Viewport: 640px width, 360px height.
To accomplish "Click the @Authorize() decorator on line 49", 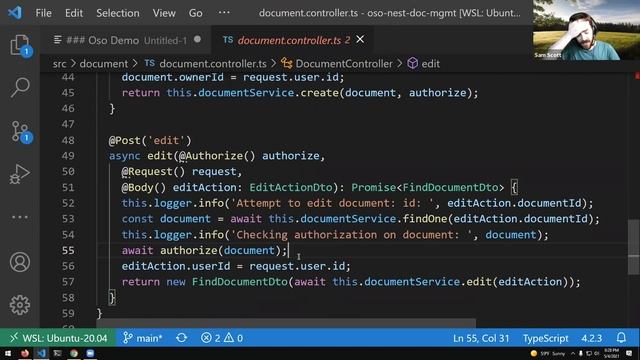I will pos(217,156).
